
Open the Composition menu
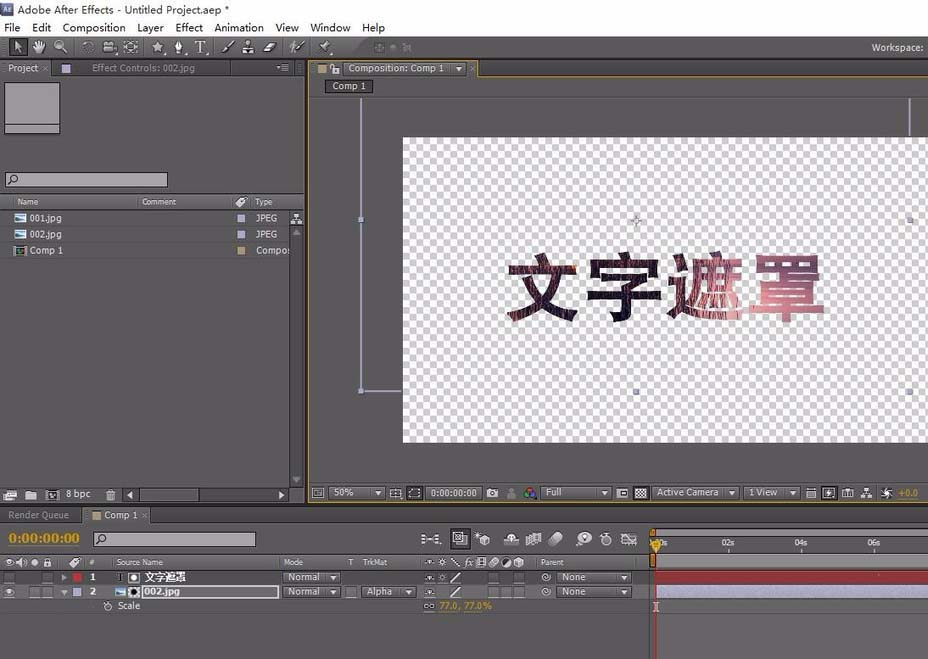[93, 27]
